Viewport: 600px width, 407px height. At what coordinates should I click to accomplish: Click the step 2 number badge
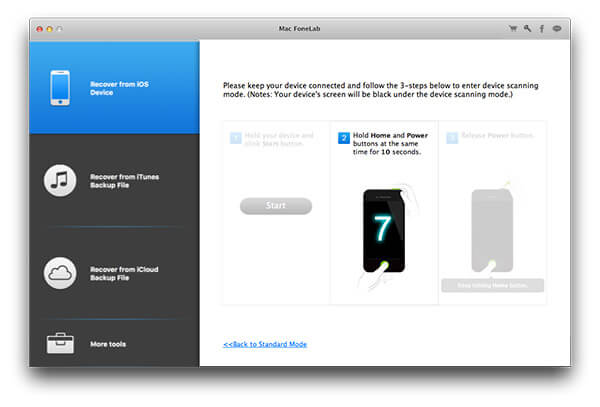(x=342, y=138)
